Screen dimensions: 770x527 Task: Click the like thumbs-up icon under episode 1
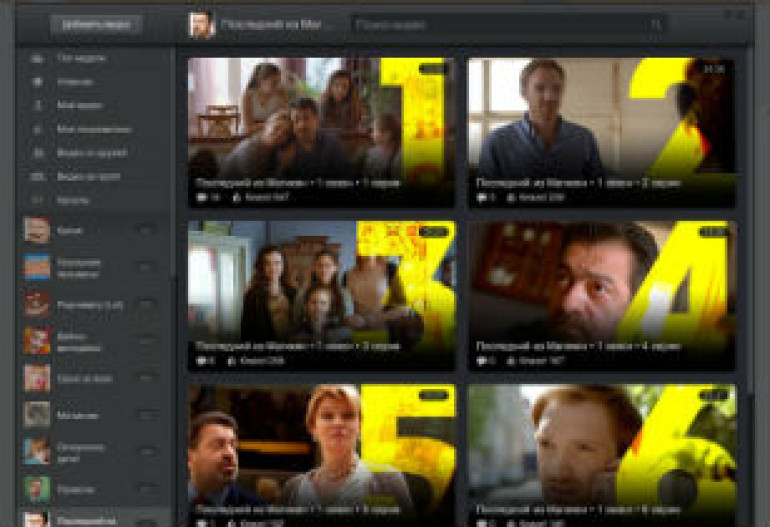(237, 197)
